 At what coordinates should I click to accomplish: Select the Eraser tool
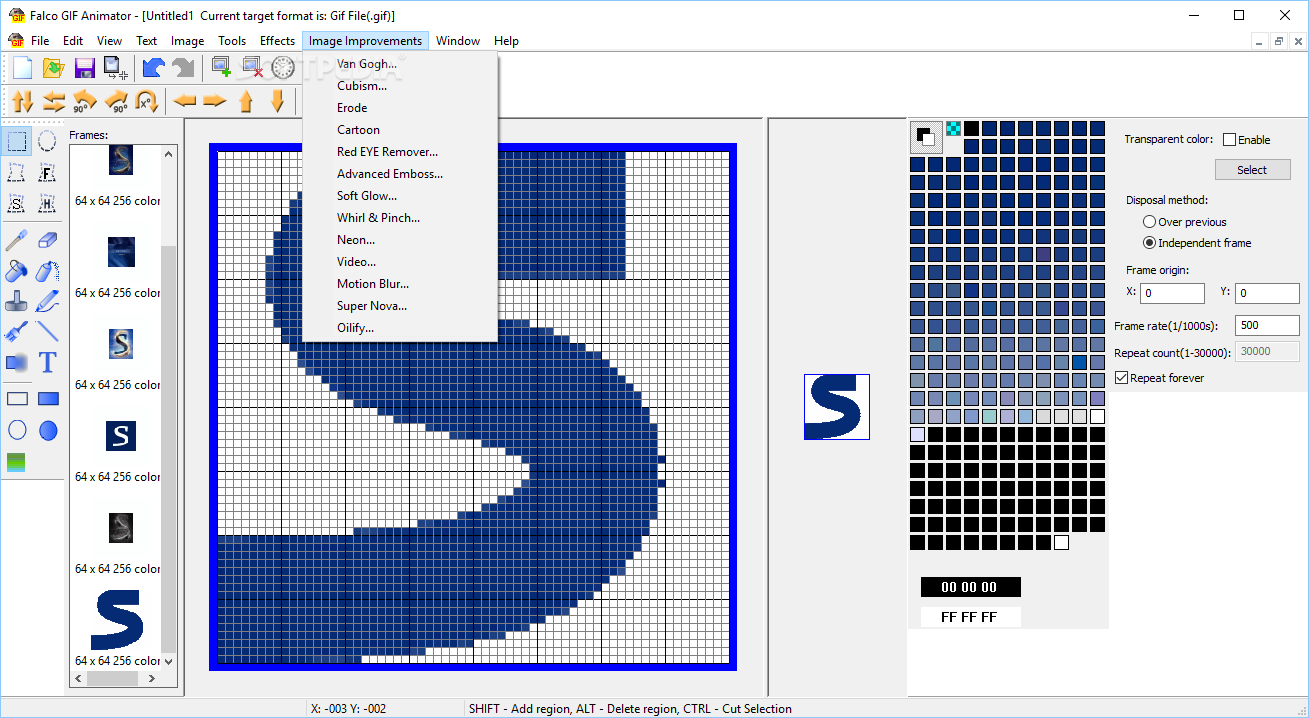pyautogui.click(x=47, y=239)
